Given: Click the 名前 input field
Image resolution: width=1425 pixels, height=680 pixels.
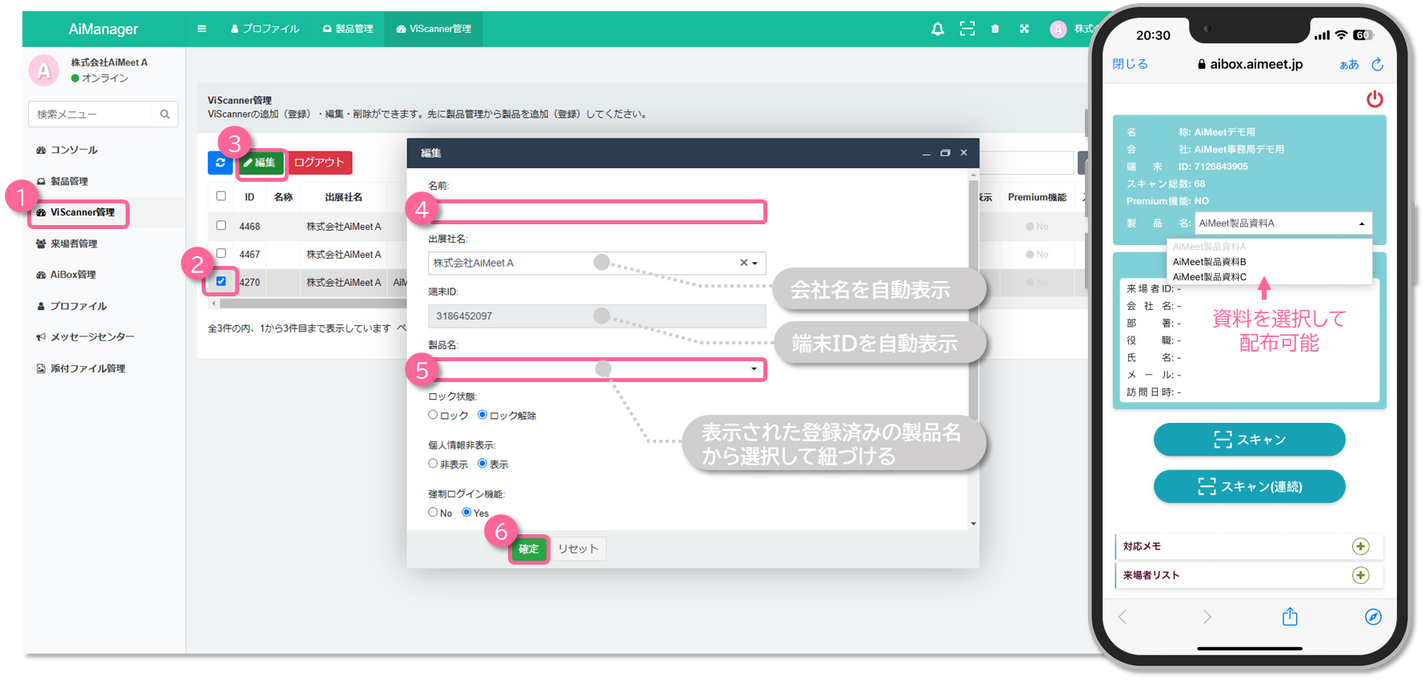Looking at the screenshot, I should tap(597, 211).
